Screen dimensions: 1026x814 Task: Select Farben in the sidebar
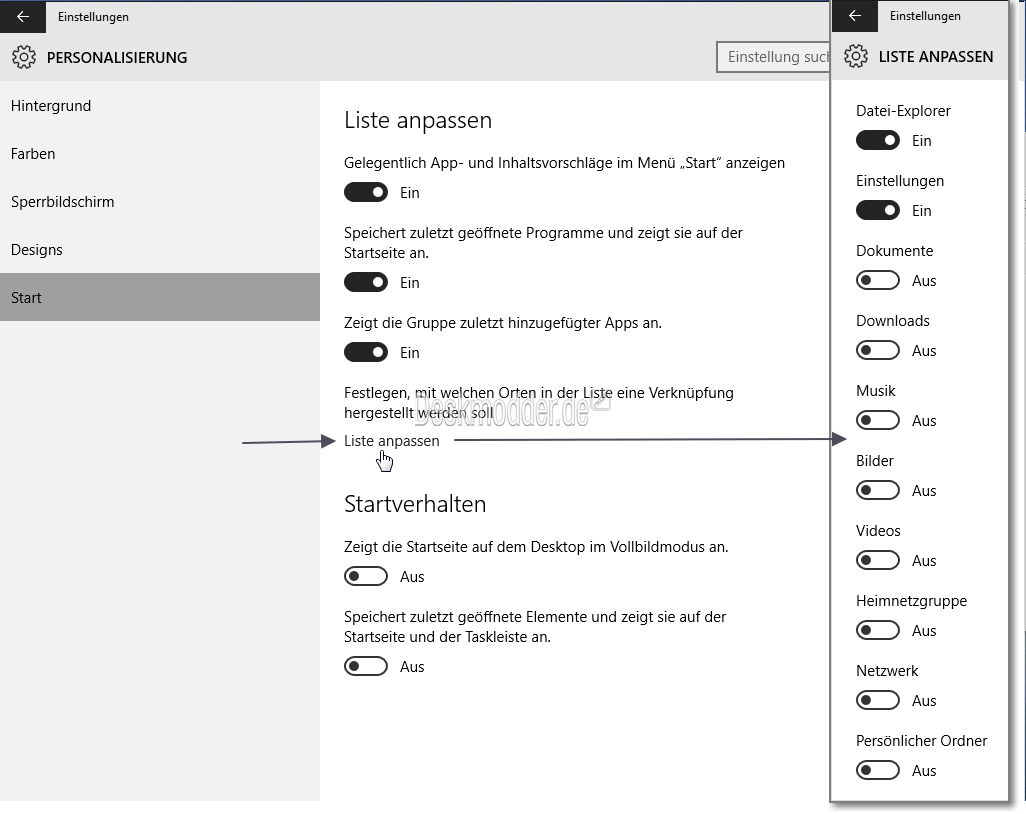pyautogui.click(x=160, y=154)
